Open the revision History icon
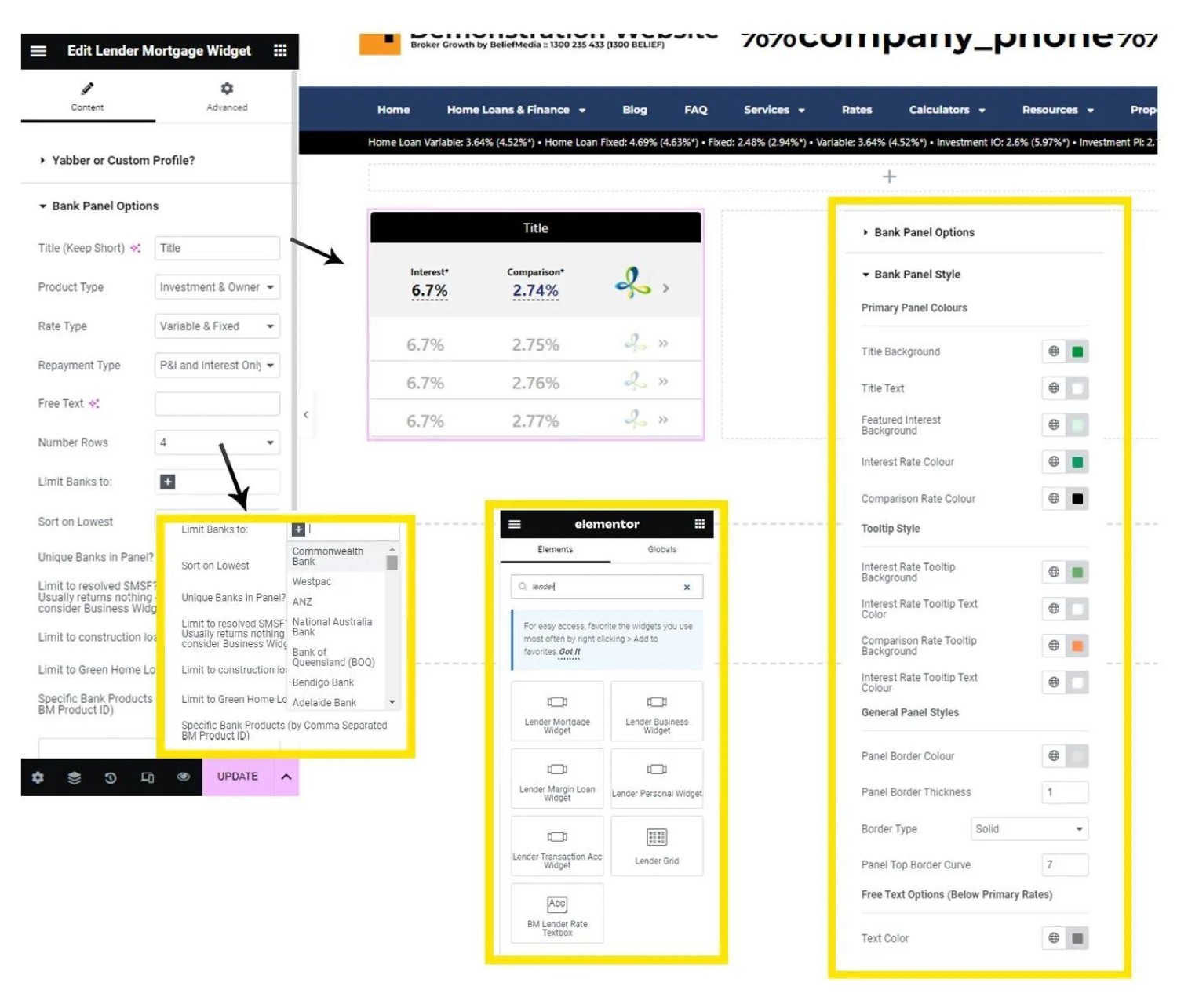Image resolution: width=1177 pixels, height=1008 pixels. click(111, 777)
